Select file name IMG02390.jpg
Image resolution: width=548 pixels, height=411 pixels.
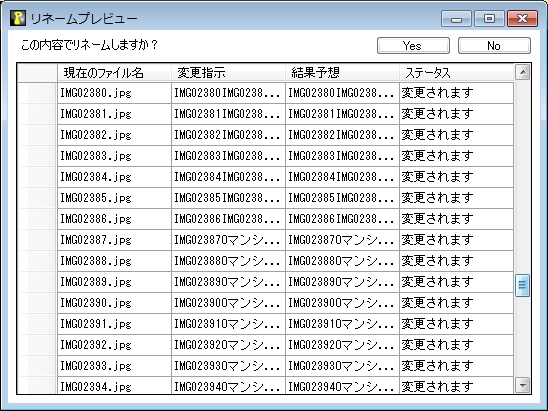[x=115, y=303]
